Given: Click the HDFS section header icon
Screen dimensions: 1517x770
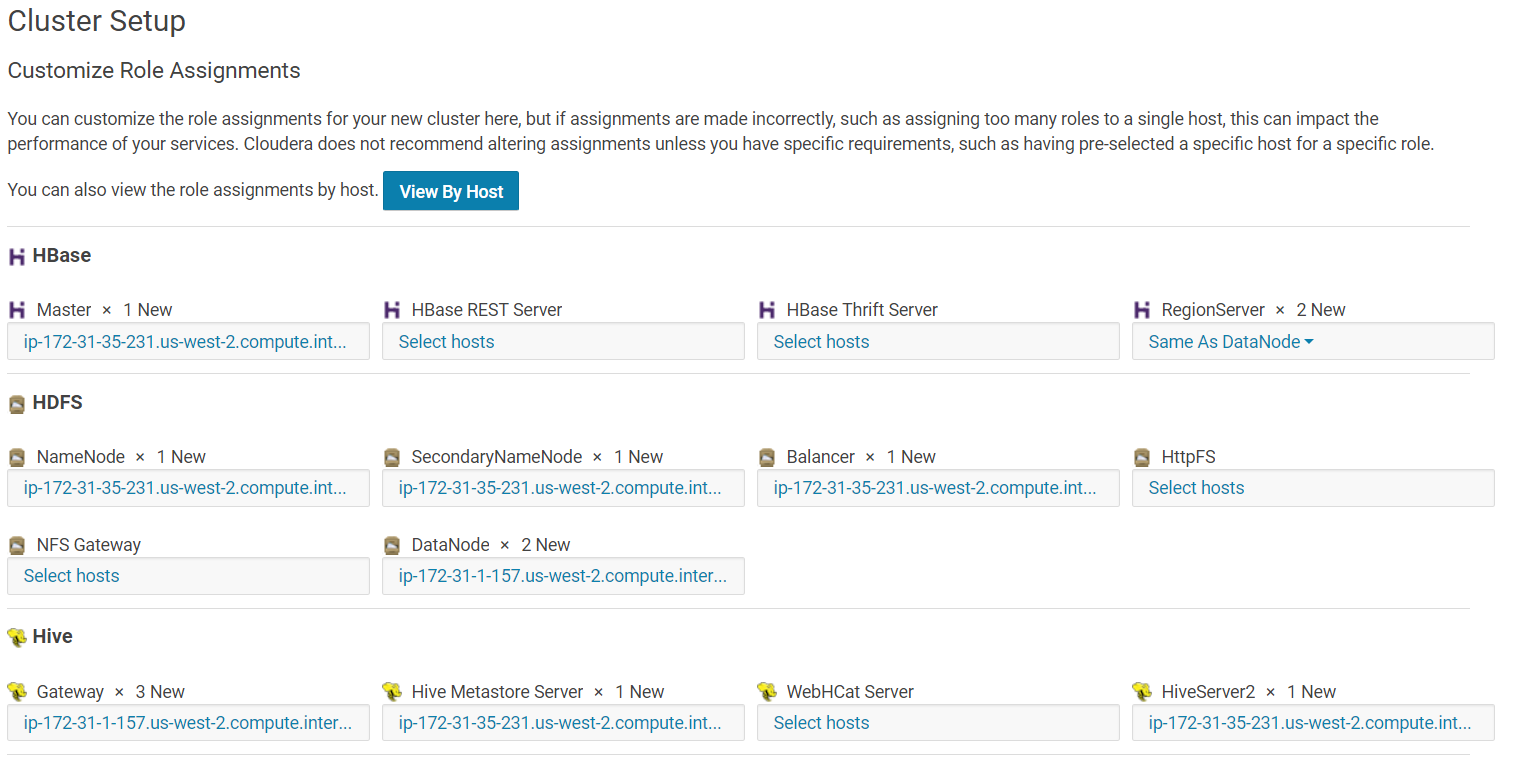Looking at the screenshot, I should pos(17,404).
